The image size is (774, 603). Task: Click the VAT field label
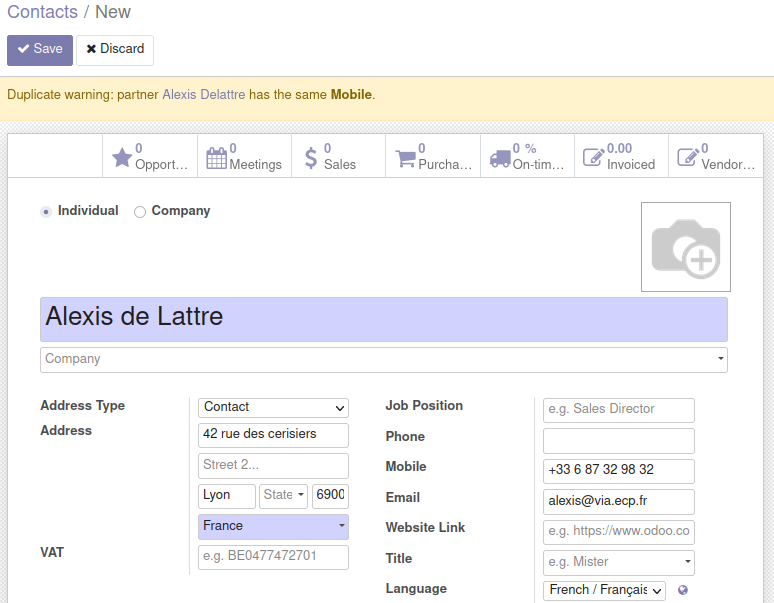click(52, 552)
